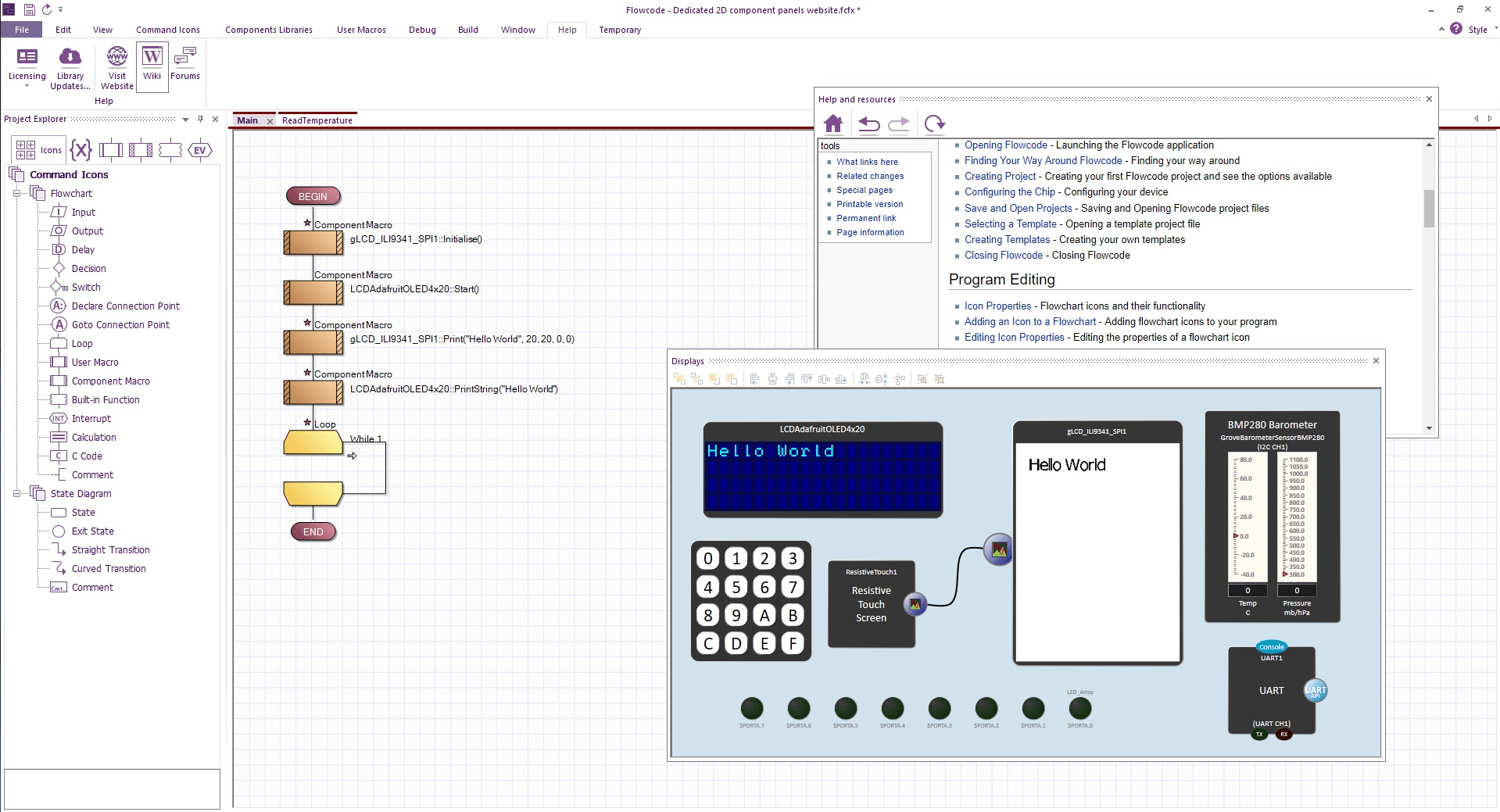Open the Debug menu
The width and height of the screenshot is (1500, 812).
421,30
